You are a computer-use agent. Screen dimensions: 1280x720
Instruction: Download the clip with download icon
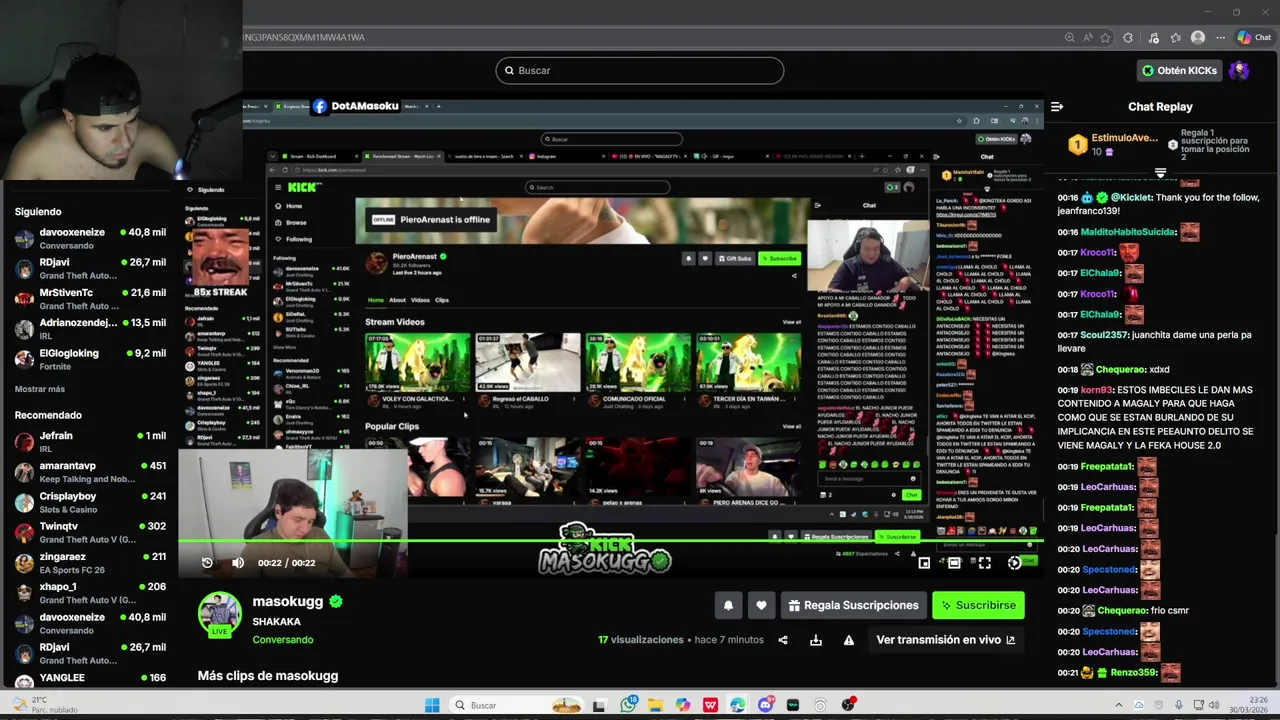point(816,640)
